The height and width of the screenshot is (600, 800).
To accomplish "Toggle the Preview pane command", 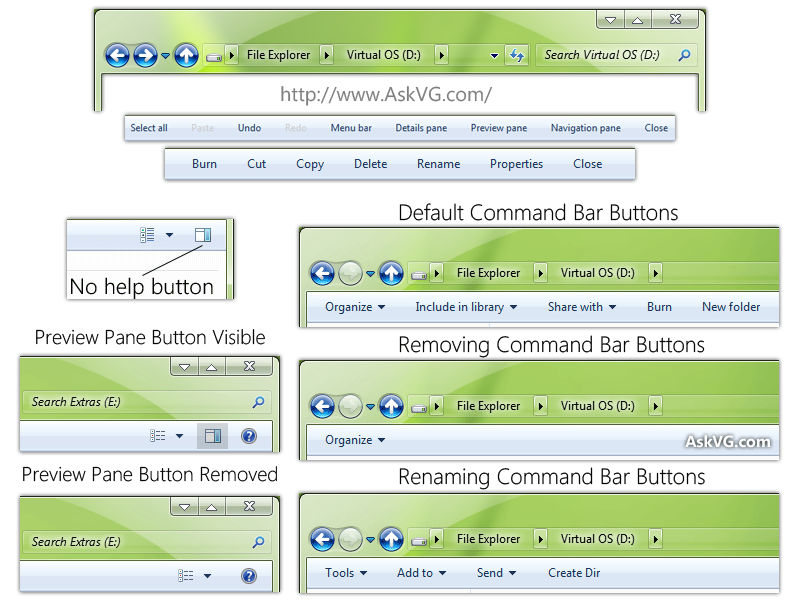I will (x=498, y=128).
